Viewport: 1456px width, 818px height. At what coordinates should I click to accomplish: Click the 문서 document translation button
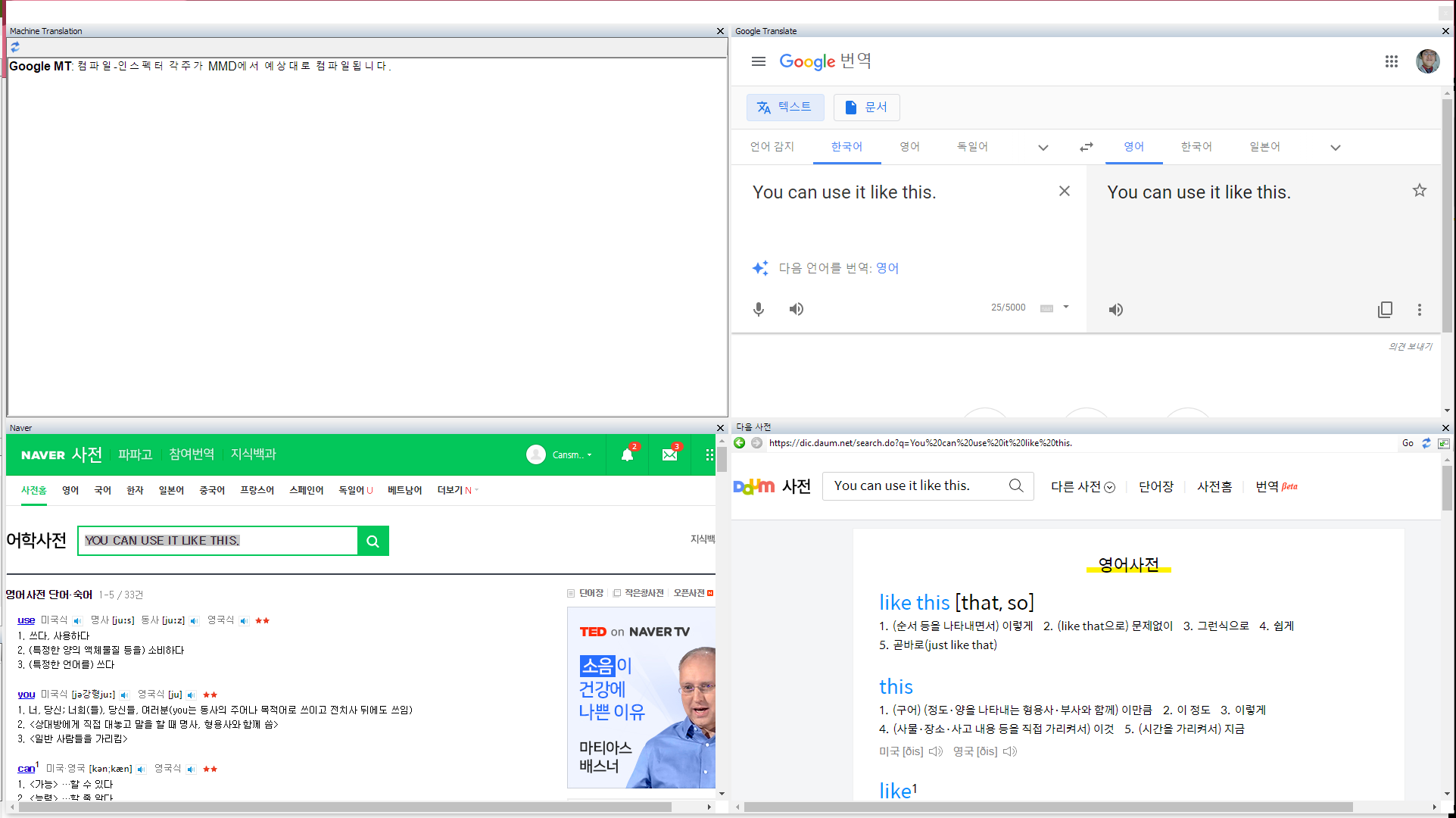point(866,107)
